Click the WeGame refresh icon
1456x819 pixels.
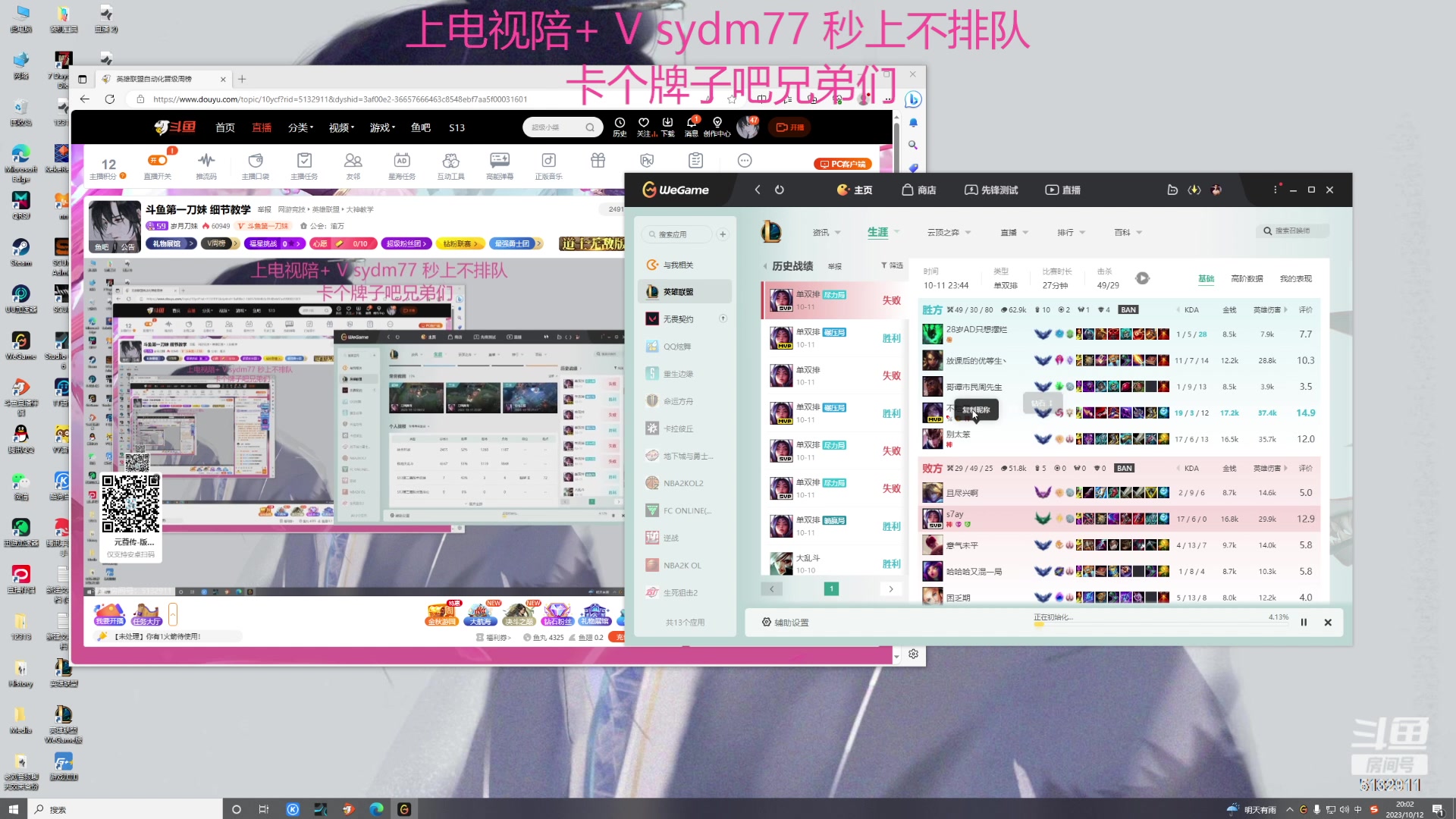pos(779,190)
